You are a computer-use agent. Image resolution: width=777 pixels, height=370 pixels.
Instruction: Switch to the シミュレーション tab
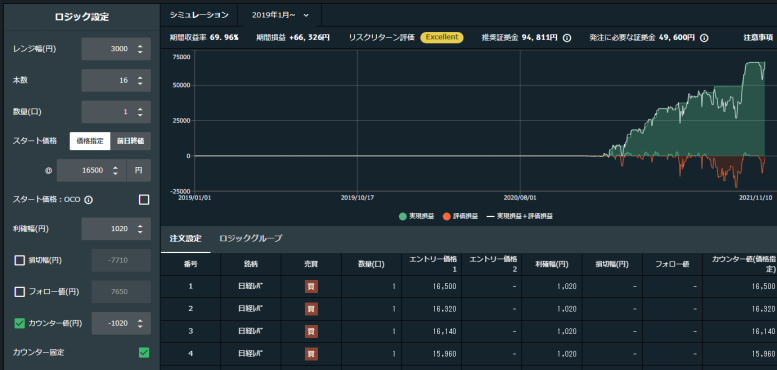(x=199, y=15)
